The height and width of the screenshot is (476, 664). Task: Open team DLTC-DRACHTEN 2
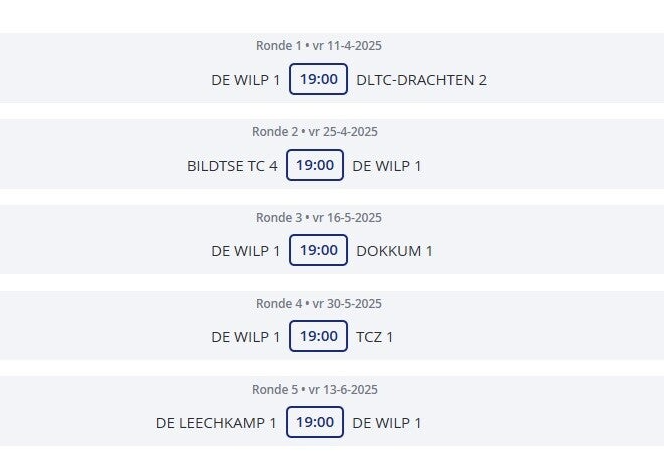click(x=421, y=80)
